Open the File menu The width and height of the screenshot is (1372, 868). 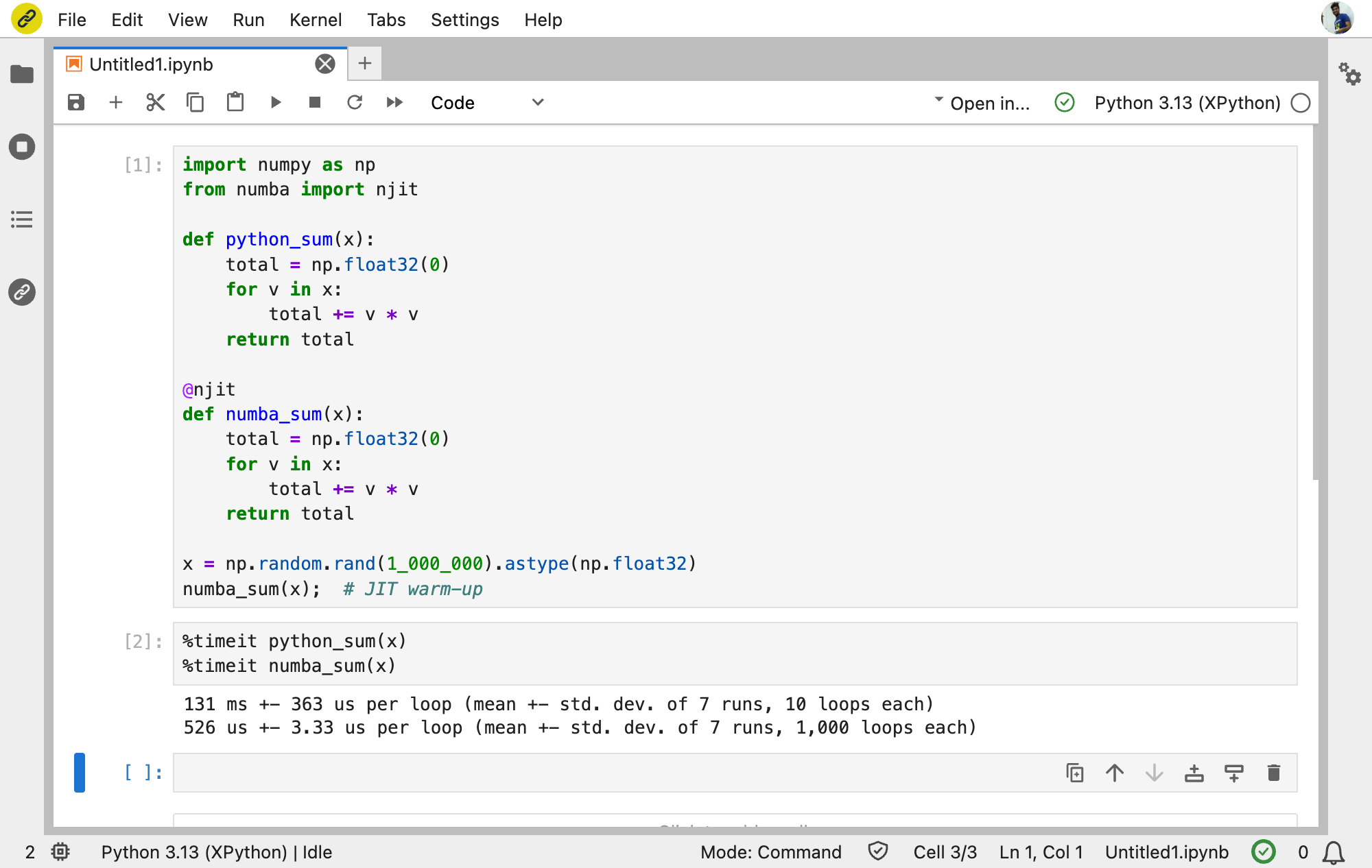point(72,20)
